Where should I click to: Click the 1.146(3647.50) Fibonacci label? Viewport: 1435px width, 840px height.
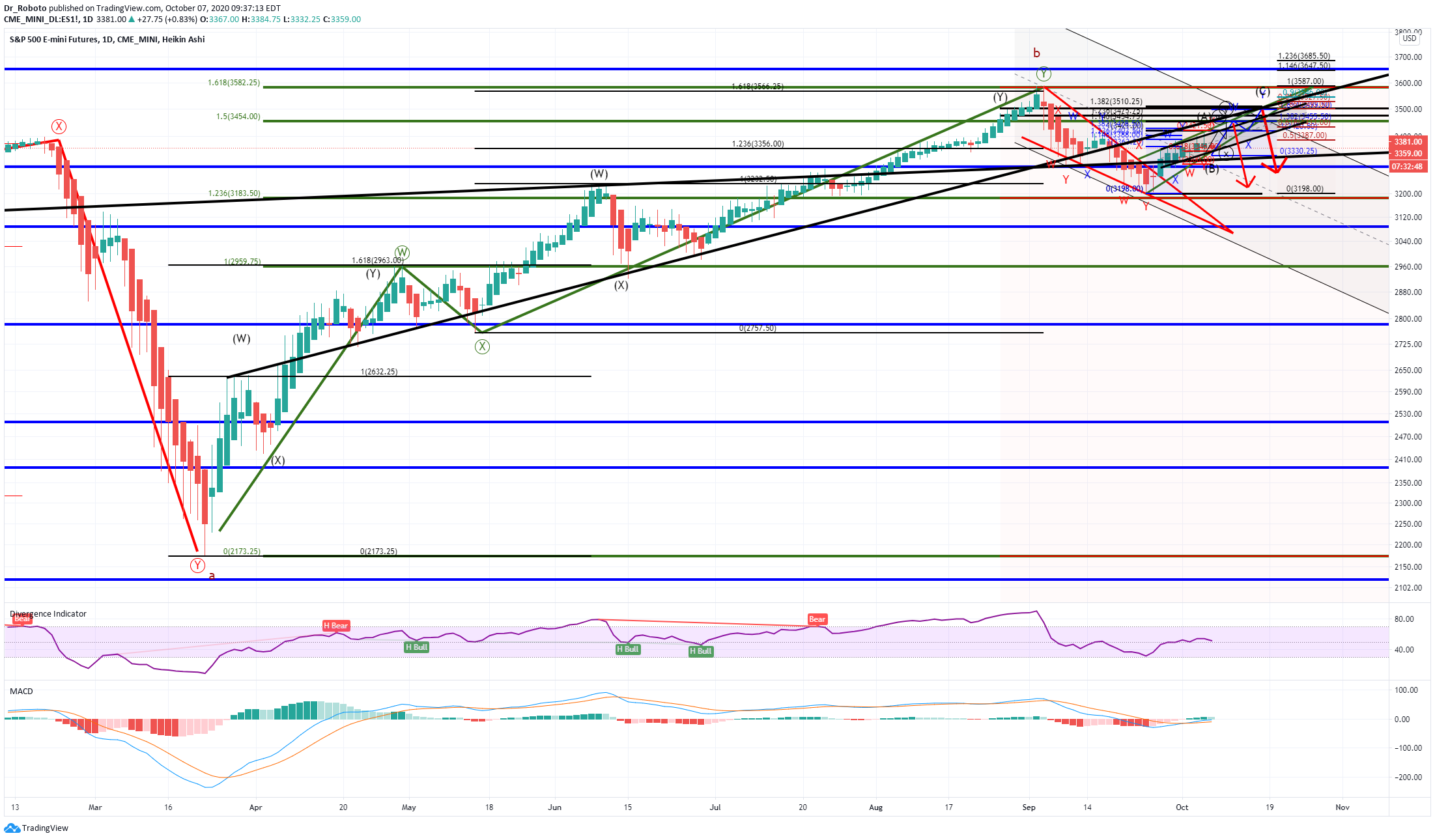click(1304, 66)
